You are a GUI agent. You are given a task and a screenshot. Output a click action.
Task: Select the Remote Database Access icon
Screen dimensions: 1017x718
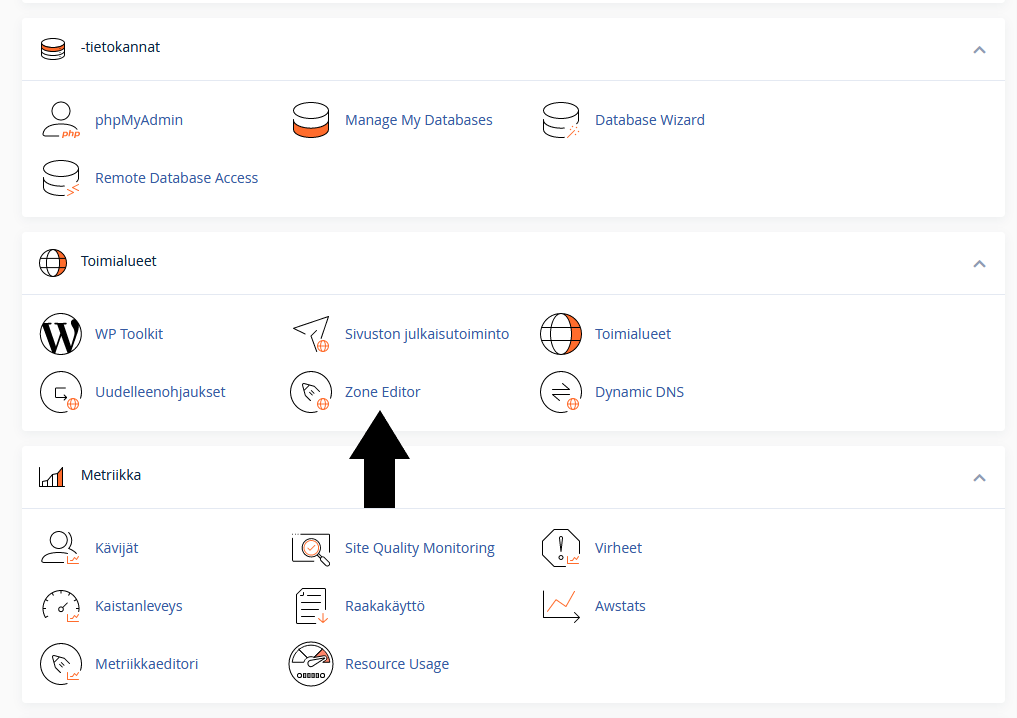pos(60,178)
